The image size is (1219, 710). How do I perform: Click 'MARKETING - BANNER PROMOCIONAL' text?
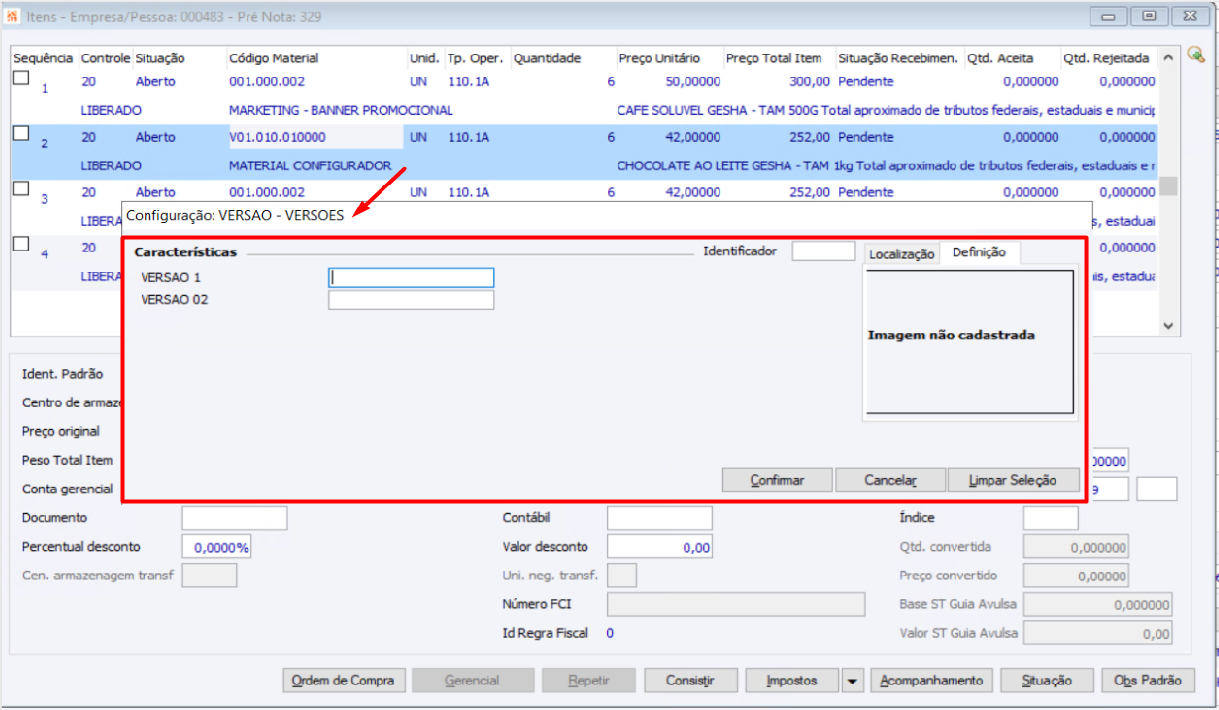340,110
